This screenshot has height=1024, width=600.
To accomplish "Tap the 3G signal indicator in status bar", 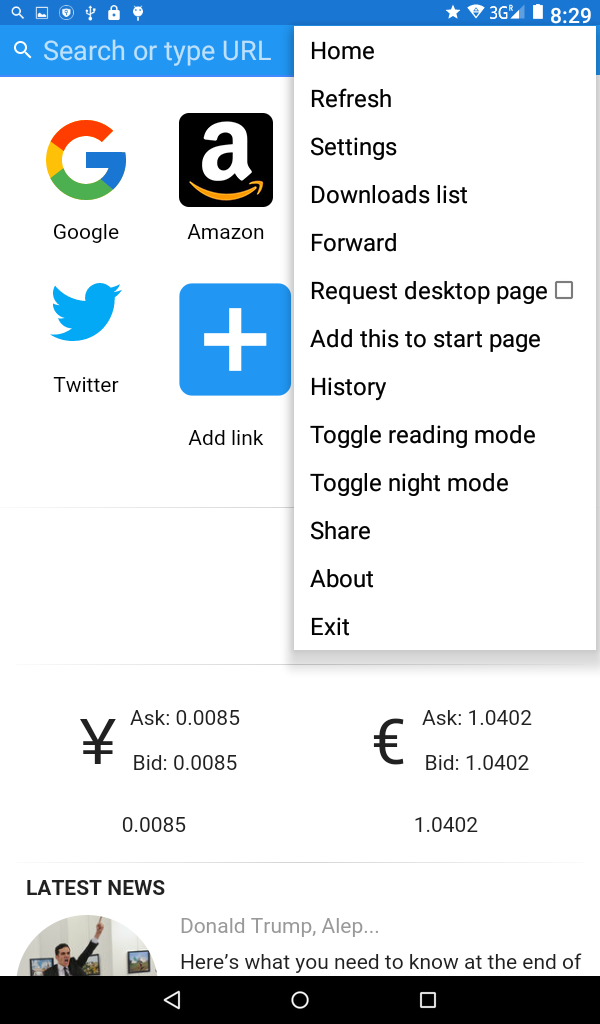I will coord(514,14).
